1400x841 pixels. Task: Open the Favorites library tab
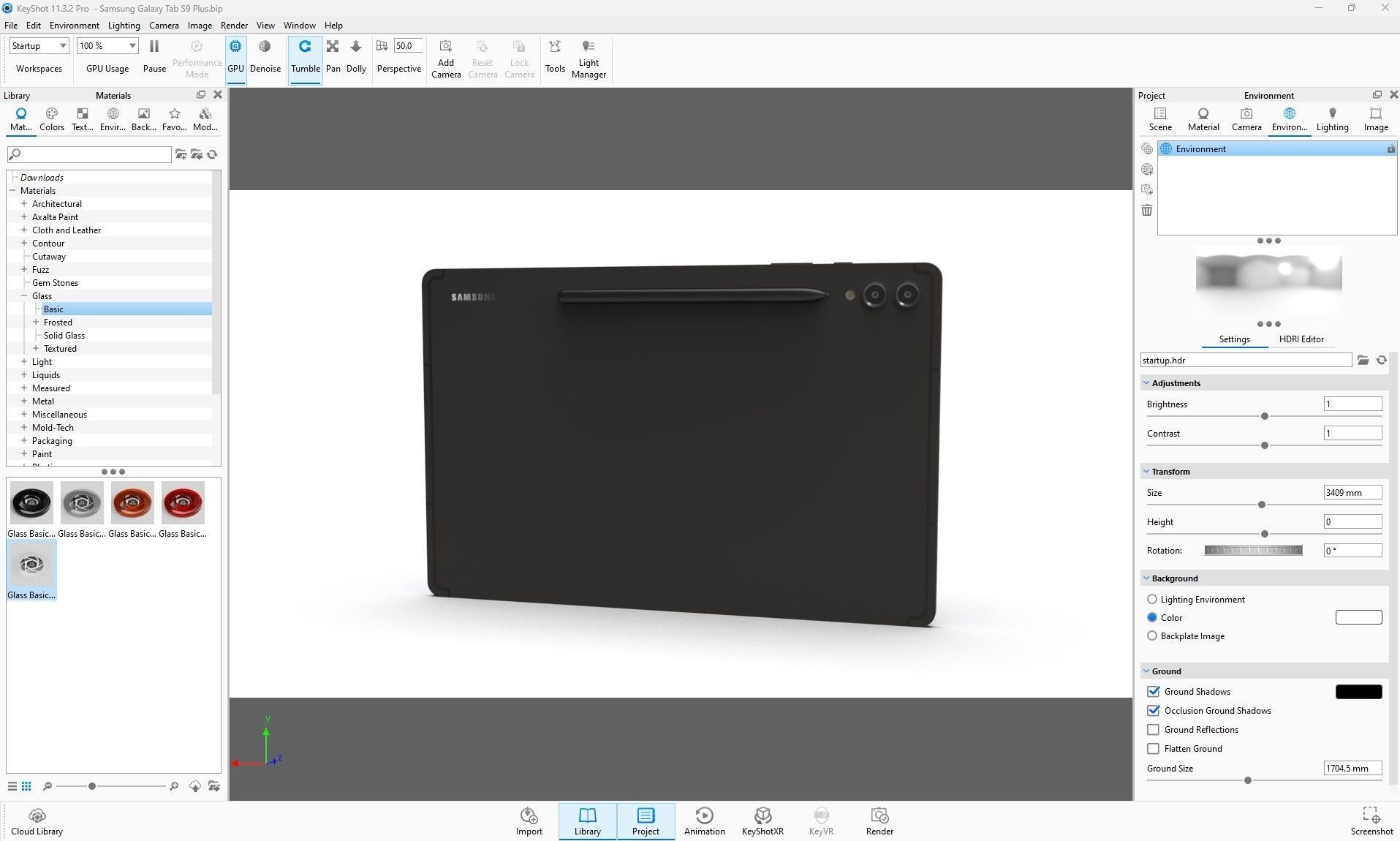174,119
